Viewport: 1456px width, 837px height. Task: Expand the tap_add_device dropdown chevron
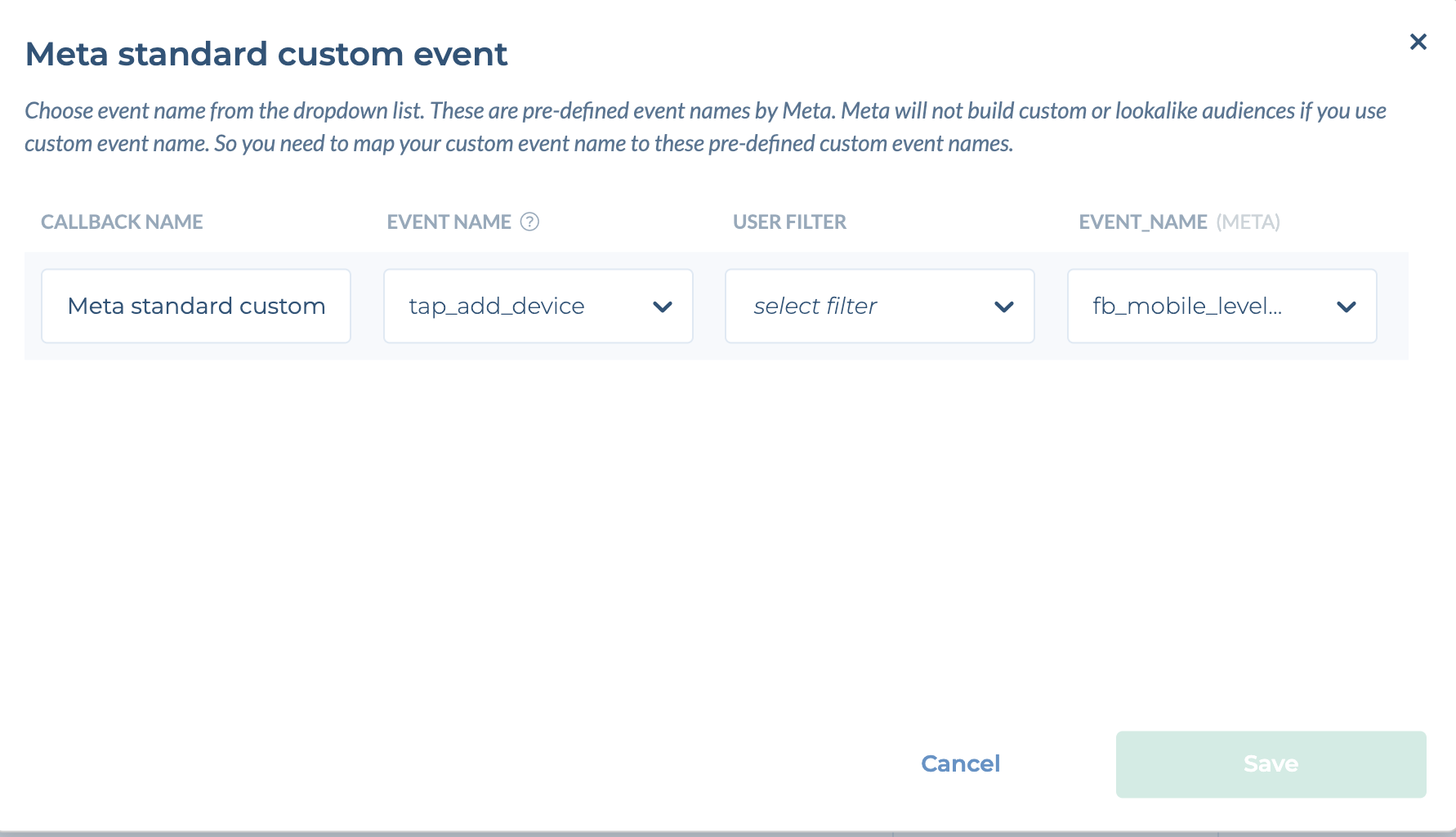[x=663, y=307]
